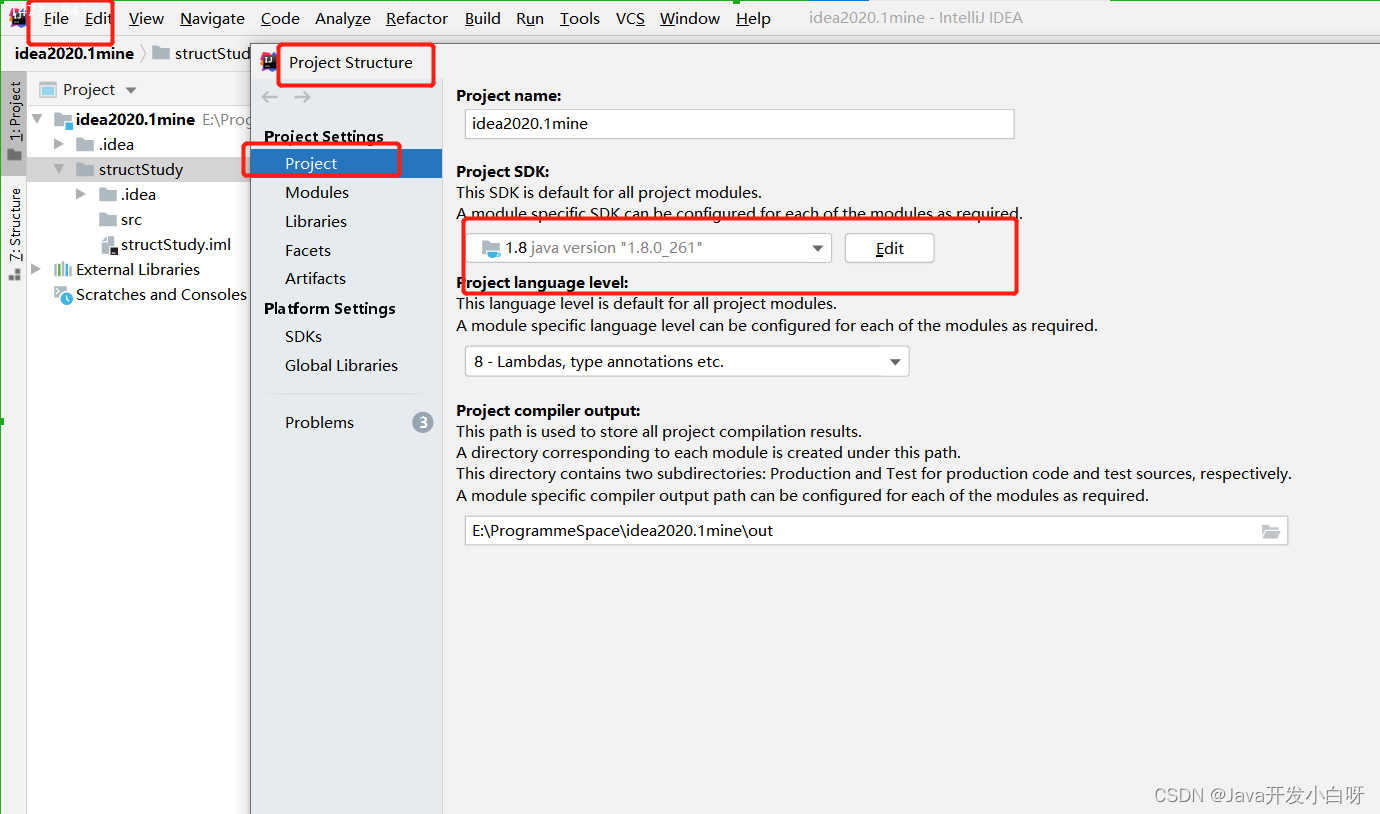This screenshot has width=1380, height=814.
Task: Open the Refactor menu
Action: [417, 18]
